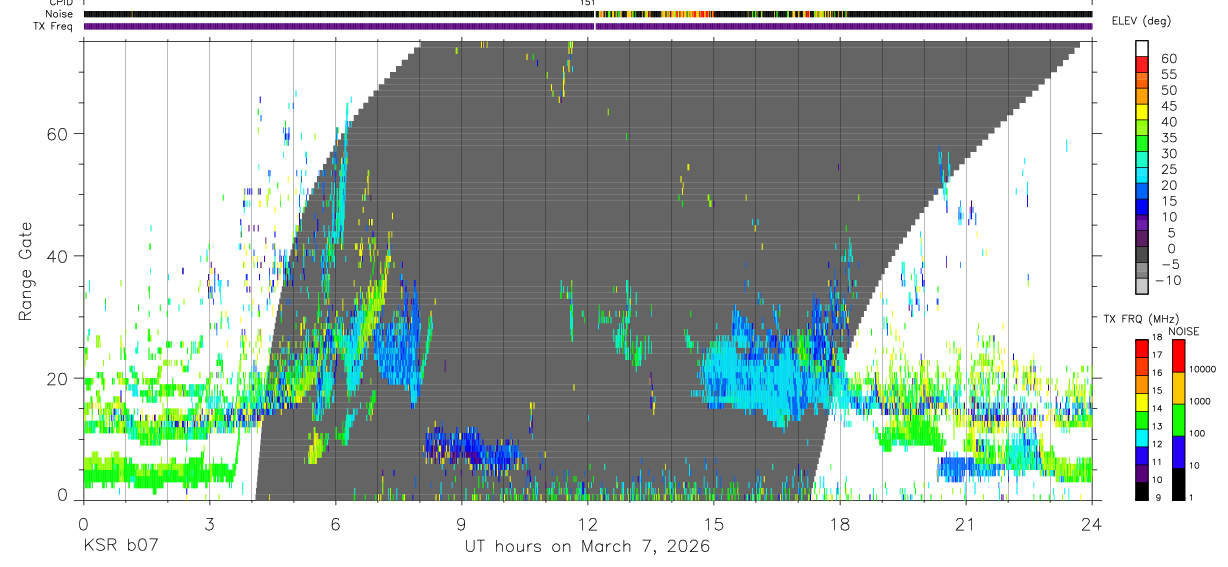Click the CPID value '151' above plot
This screenshot has width=1228, height=567.
coord(587,3)
